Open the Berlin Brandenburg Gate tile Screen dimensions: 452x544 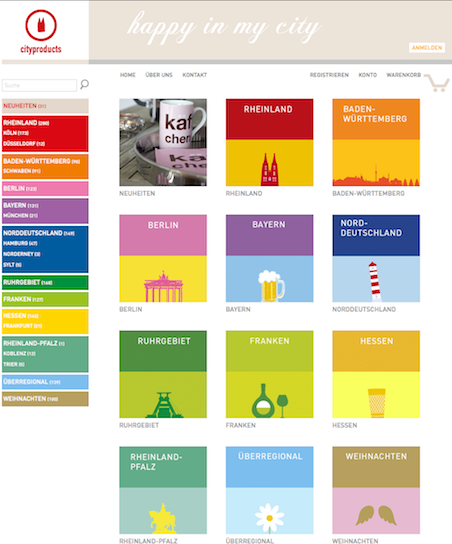tap(163, 258)
